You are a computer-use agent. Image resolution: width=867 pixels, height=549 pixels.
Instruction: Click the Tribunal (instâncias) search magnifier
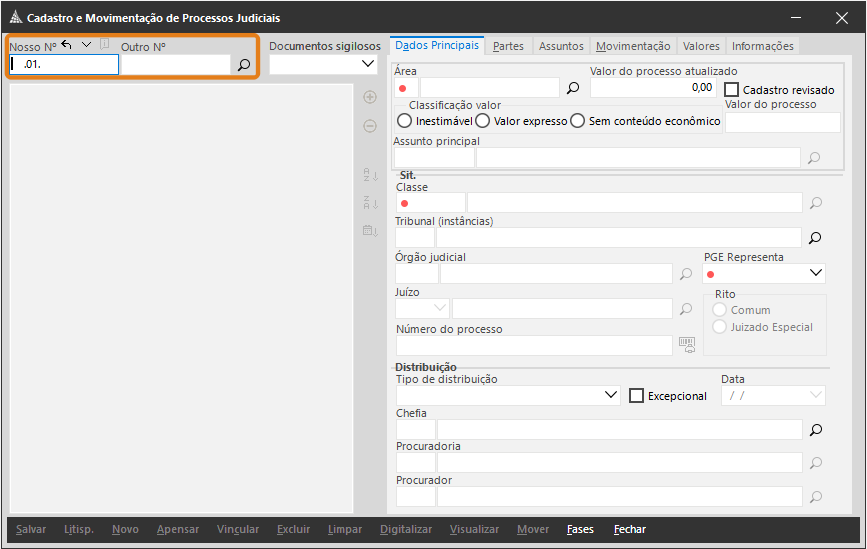(x=815, y=238)
